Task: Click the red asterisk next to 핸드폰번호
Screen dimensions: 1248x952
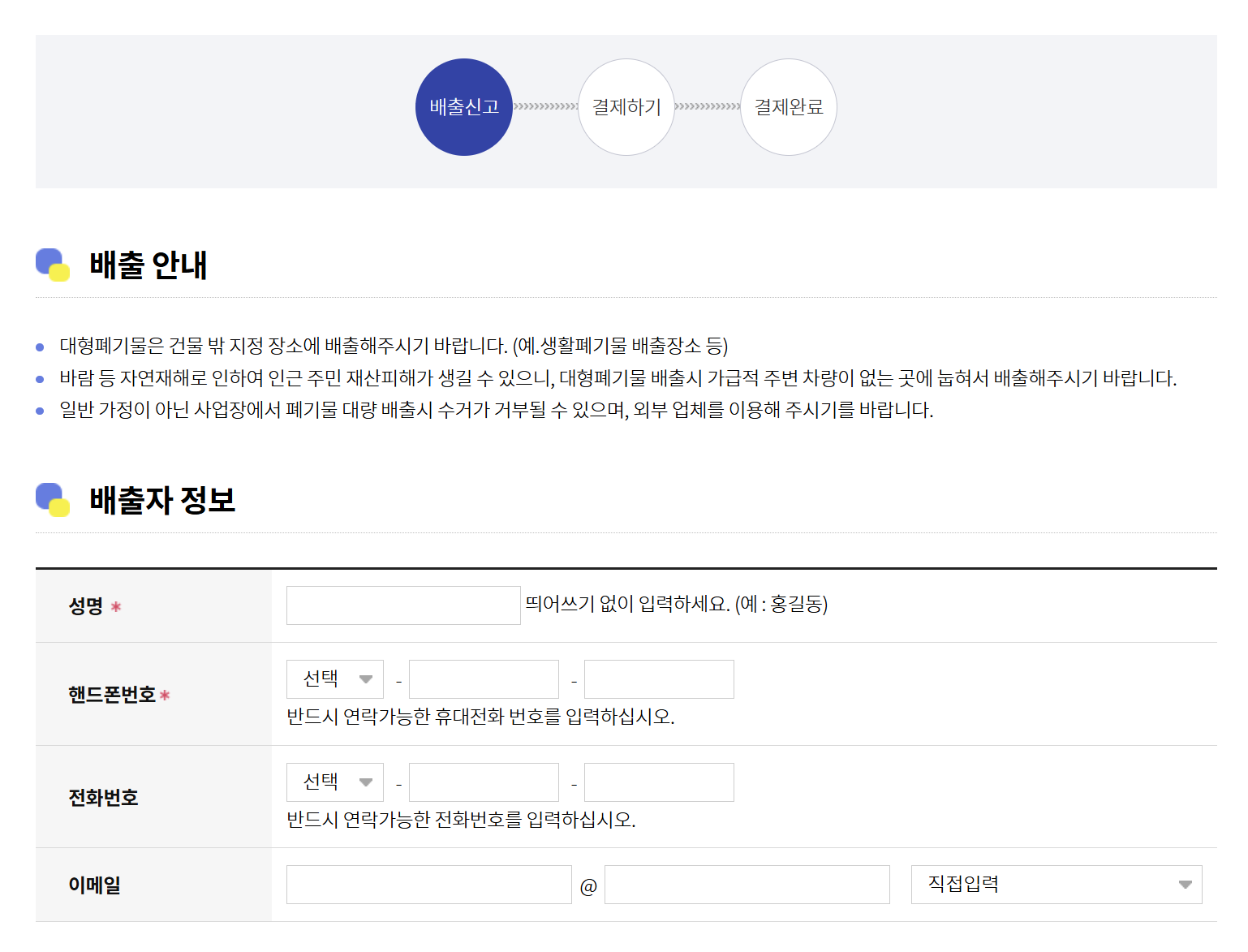Action: click(166, 696)
